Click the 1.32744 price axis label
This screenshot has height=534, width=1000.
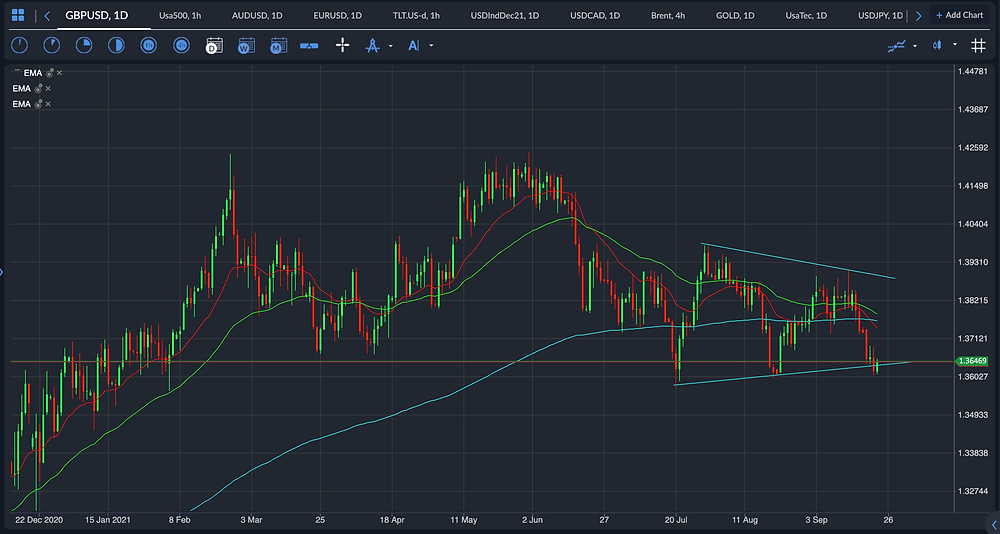(973, 491)
